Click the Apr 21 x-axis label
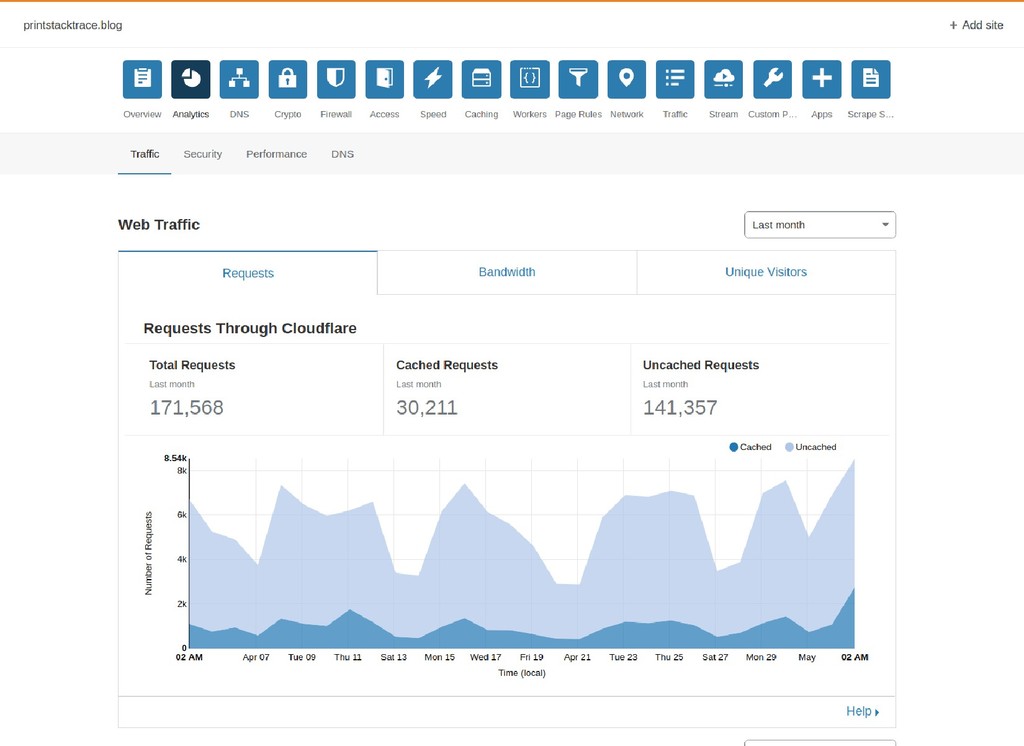 pos(577,657)
